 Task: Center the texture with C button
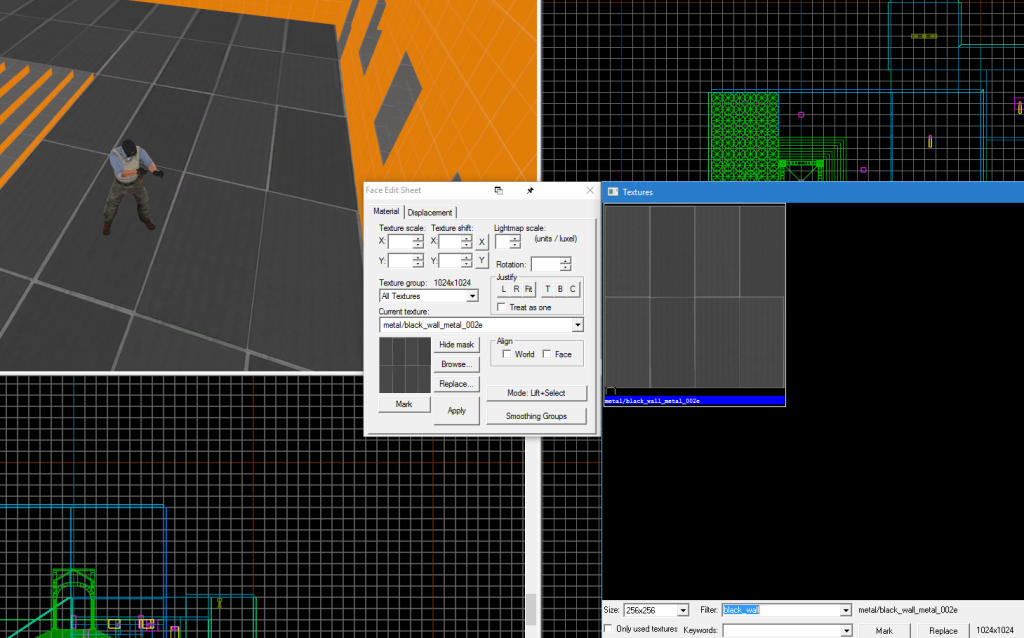(573, 289)
